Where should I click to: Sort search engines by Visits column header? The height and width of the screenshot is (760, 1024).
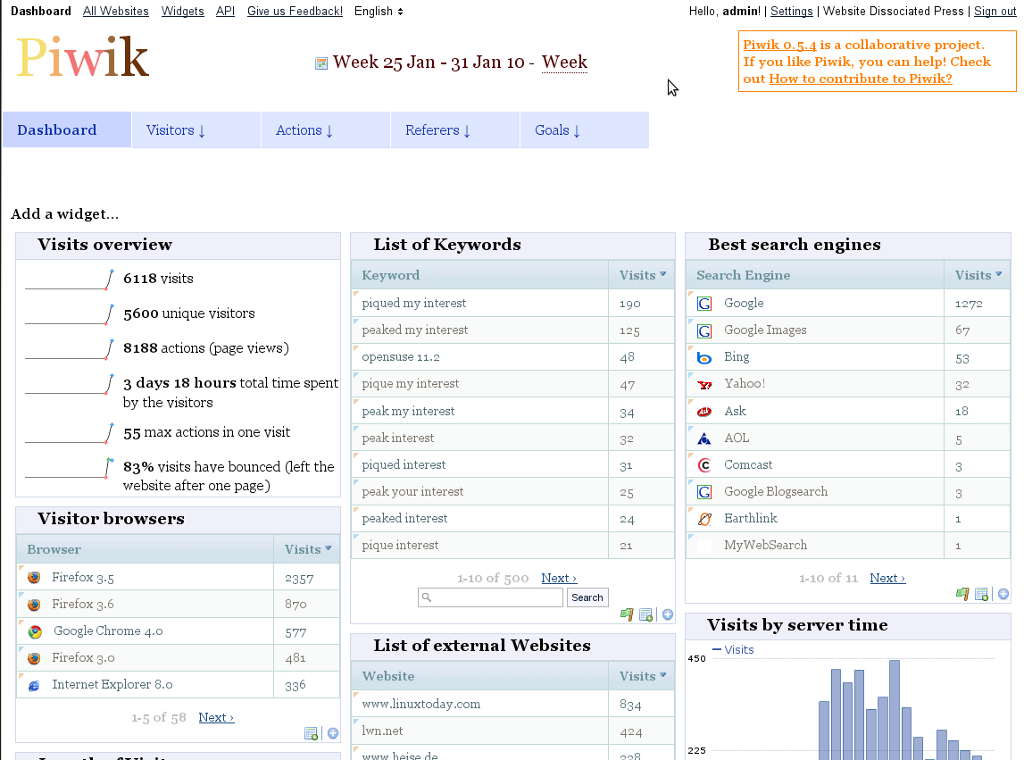coord(978,275)
